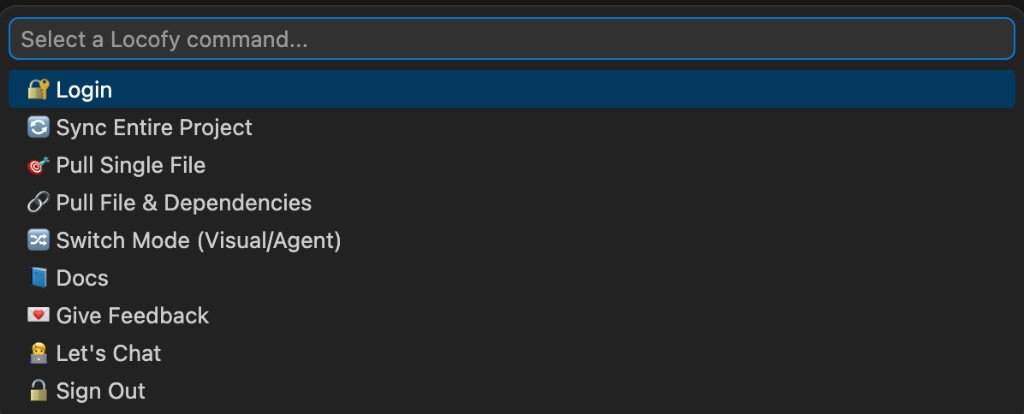1024x414 pixels.
Task: Click the chain link icon for Pull File & Dependencies
Action: tap(38, 203)
